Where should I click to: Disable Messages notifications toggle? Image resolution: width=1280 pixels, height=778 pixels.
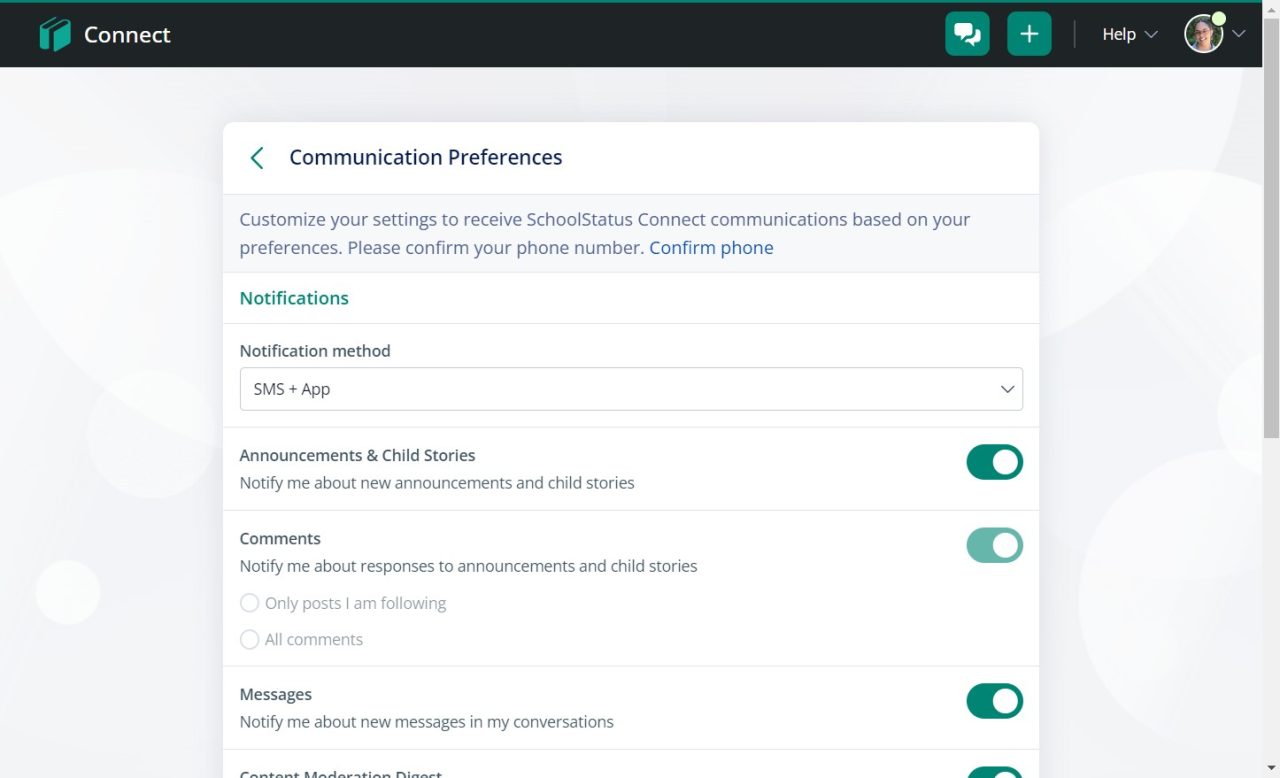[x=994, y=701]
